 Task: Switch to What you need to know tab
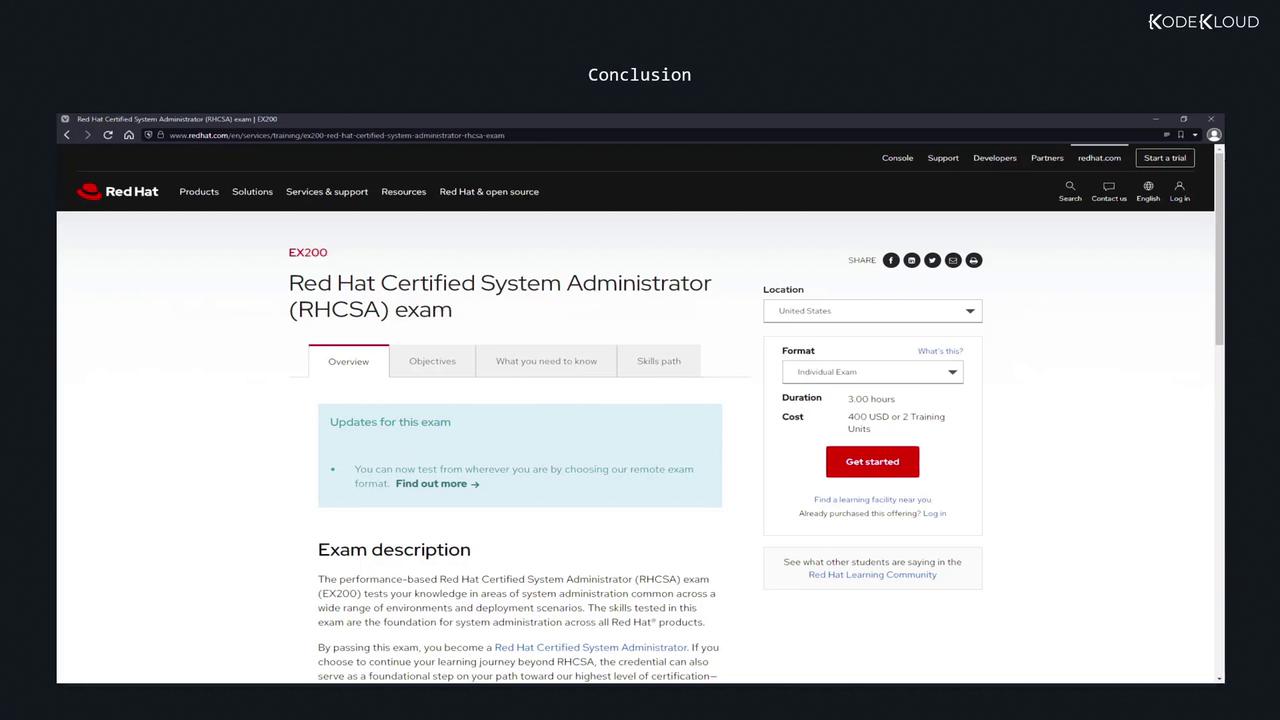tap(546, 361)
